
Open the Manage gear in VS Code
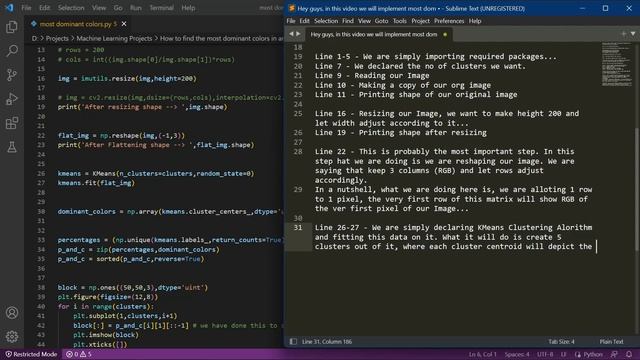click(x=12, y=336)
